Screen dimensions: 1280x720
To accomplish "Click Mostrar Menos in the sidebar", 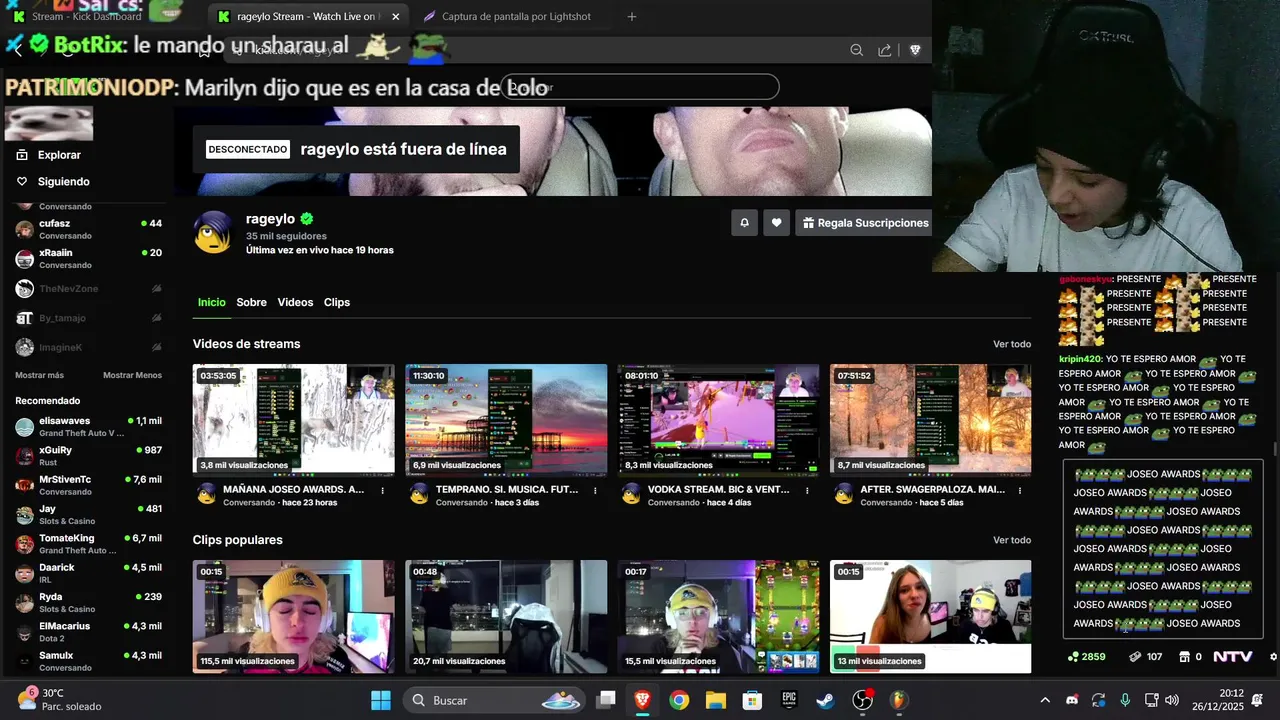I will (x=132, y=375).
